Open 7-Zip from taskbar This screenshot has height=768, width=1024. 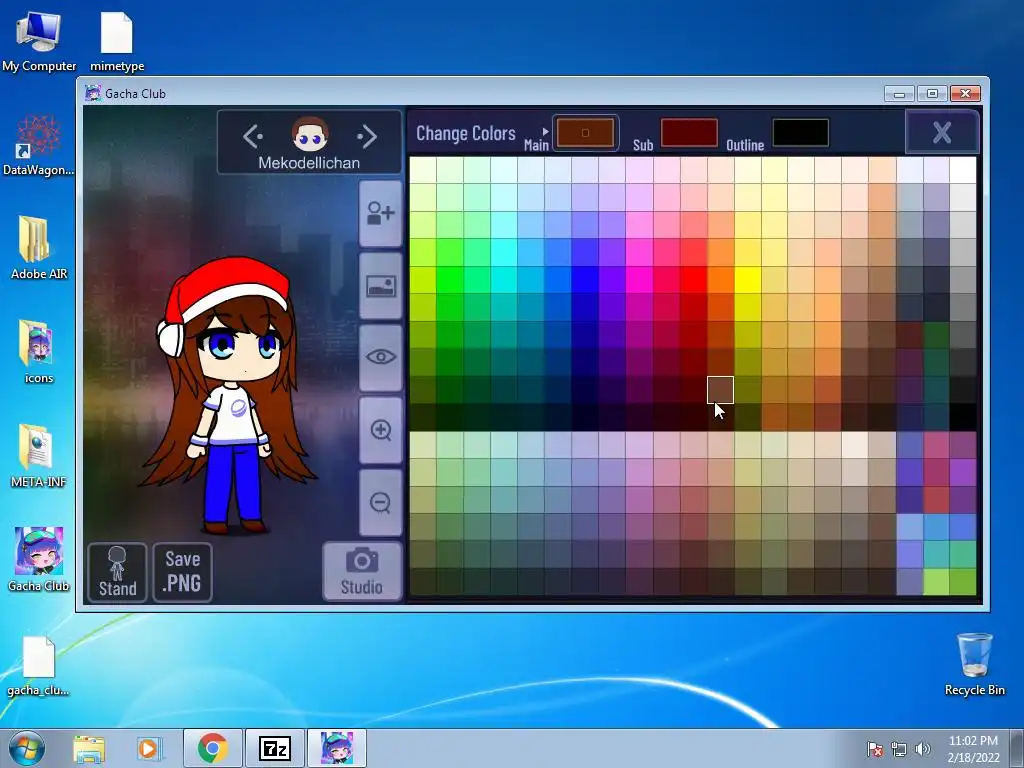[x=274, y=748]
